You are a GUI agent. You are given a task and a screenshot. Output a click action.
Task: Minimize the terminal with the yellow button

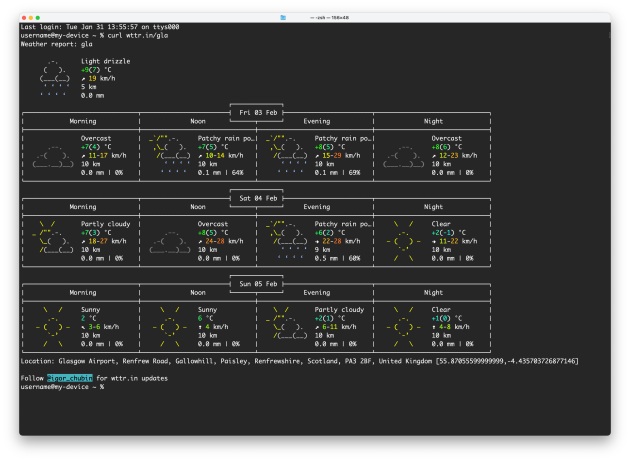31,18
